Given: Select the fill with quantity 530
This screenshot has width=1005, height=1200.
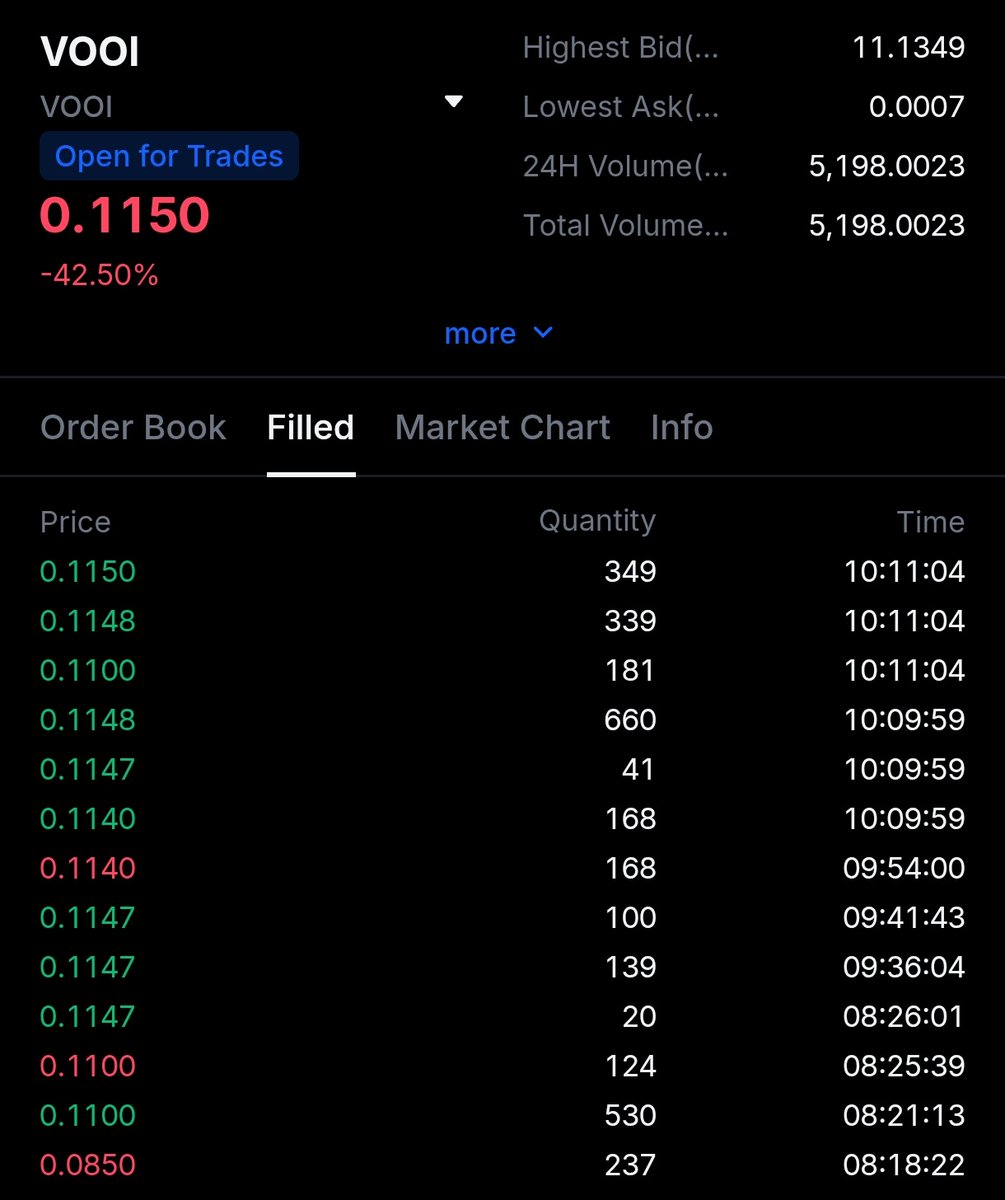Looking at the screenshot, I should point(502,1115).
